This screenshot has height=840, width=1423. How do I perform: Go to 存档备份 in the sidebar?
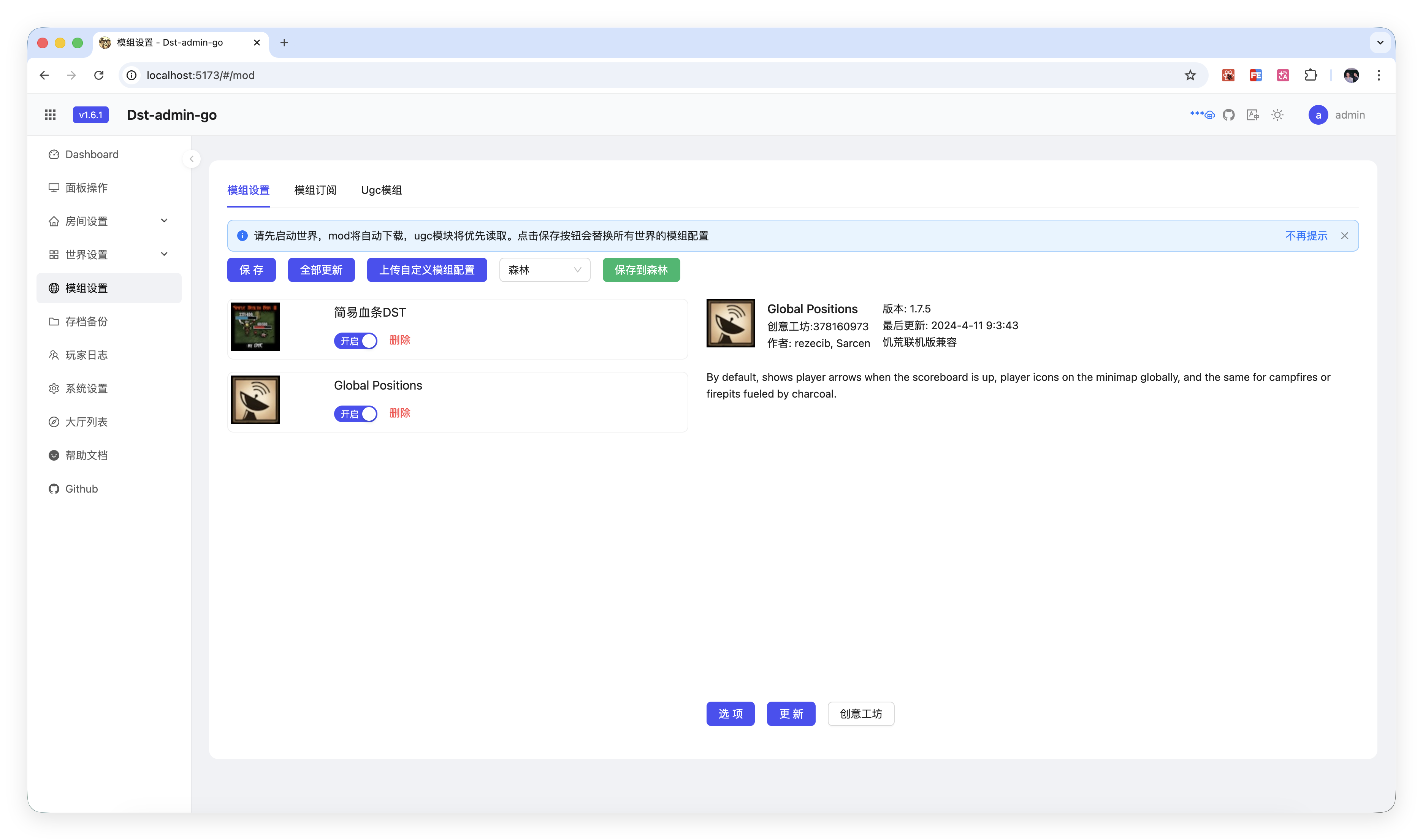coord(109,322)
